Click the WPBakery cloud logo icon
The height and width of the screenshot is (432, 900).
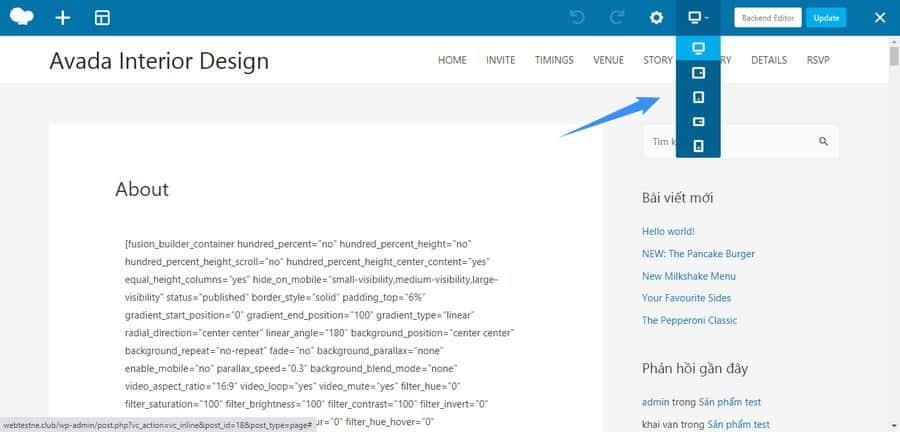coord(22,17)
